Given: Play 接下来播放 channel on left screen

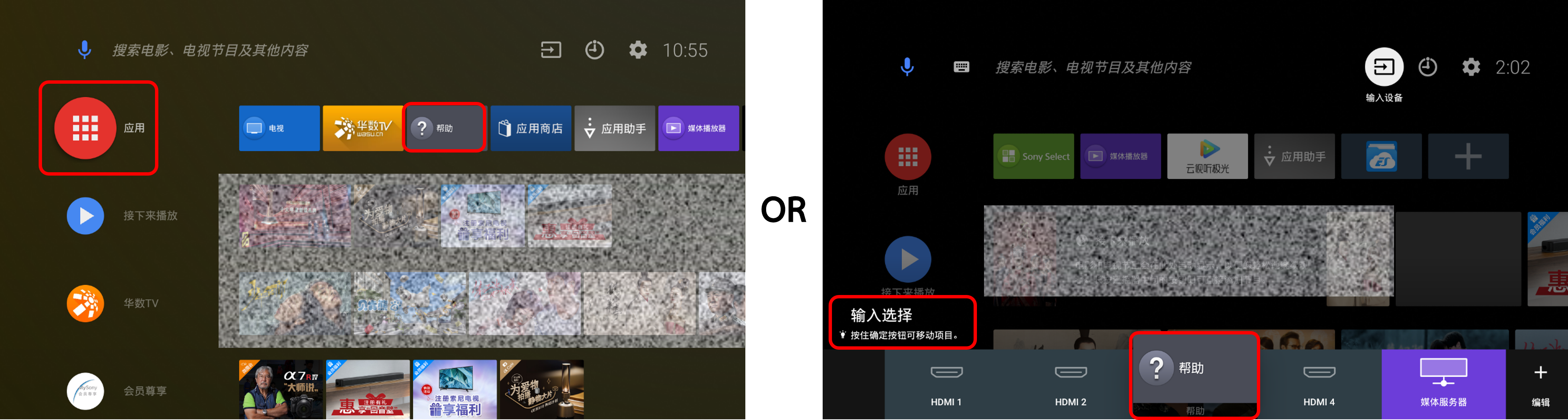Looking at the screenshot, I should [85, 216].
